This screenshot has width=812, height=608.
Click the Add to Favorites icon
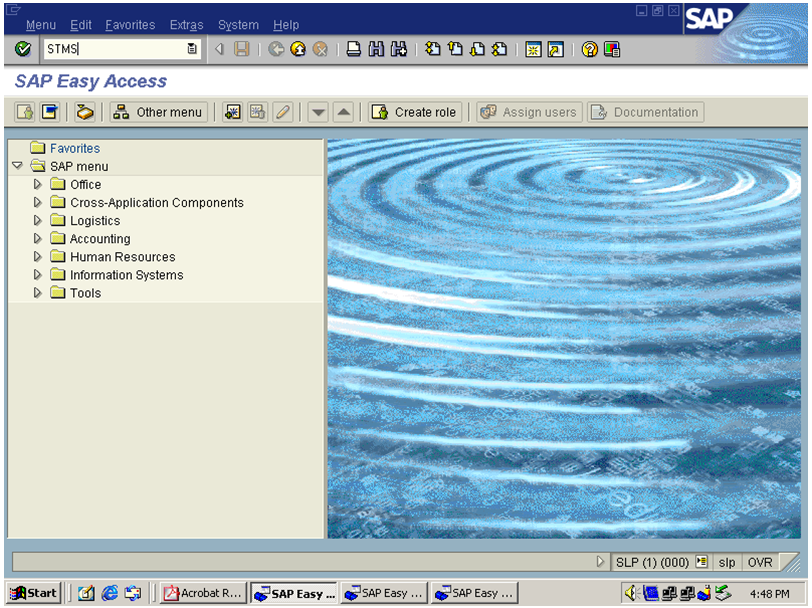tap(233, 112)
